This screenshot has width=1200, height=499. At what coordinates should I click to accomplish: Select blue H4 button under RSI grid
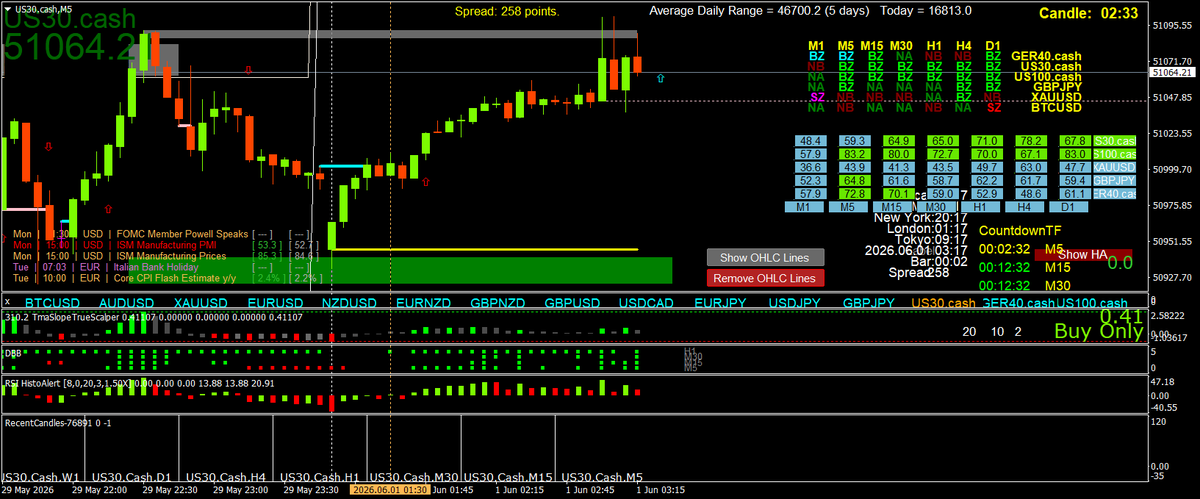click(1026, 206)
